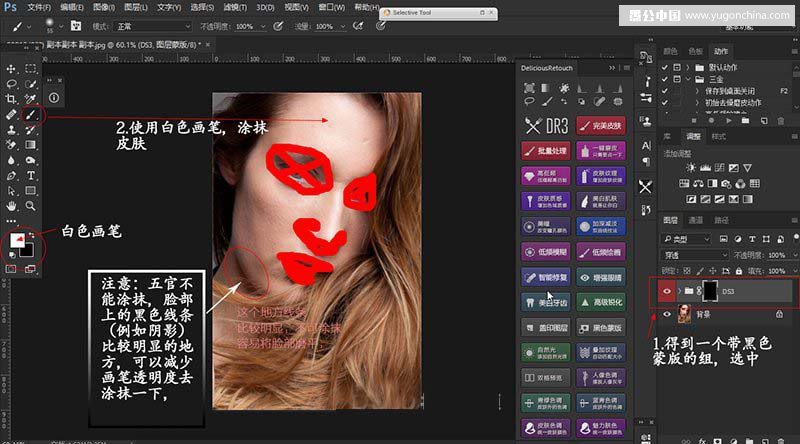Switch to the 色板 tab

point(695,51)
